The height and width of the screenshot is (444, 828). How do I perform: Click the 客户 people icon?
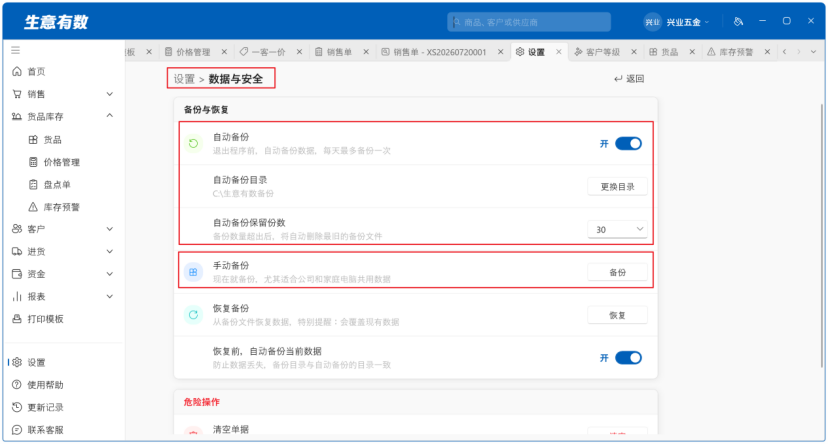17,229
